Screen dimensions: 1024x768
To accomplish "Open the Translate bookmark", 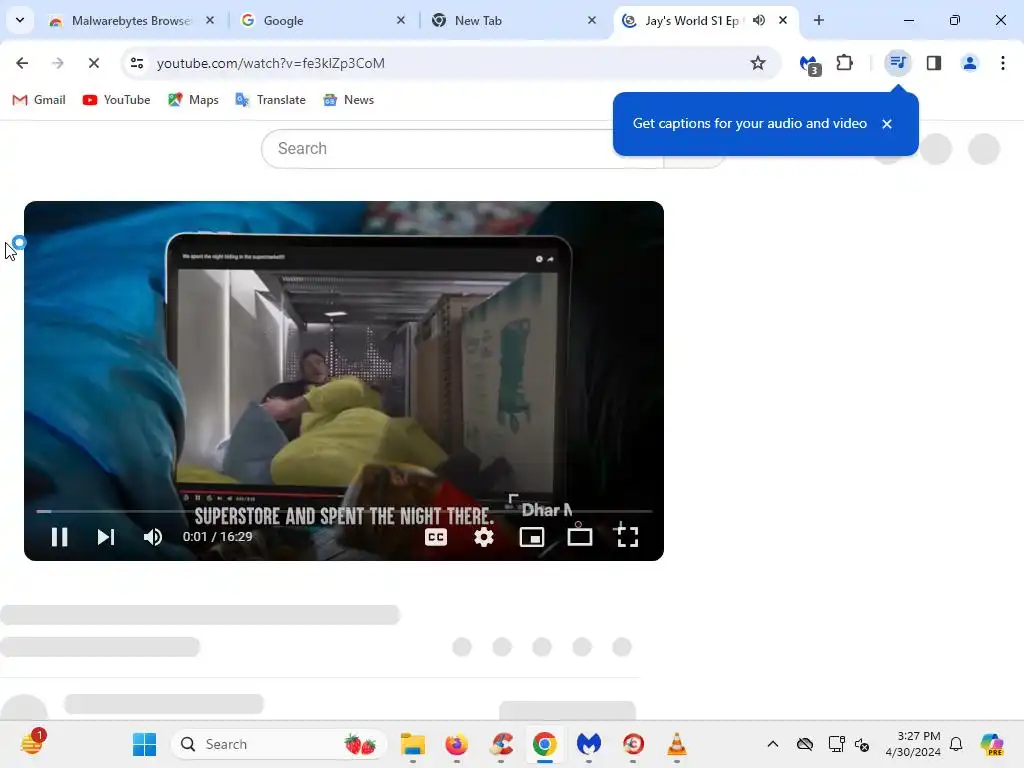I will point(270,100).
